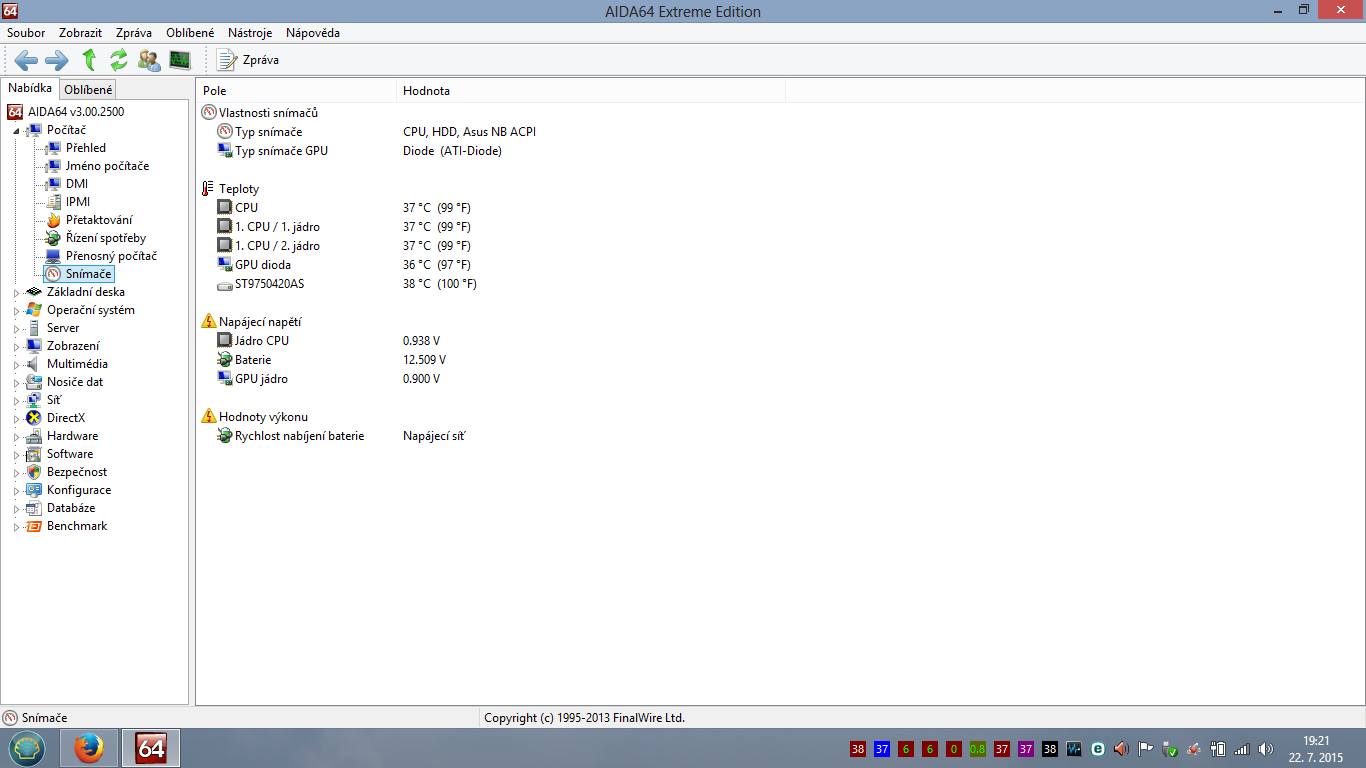
Task: Open the Zpráva menu in menu bar
Action: coord(134,33)
